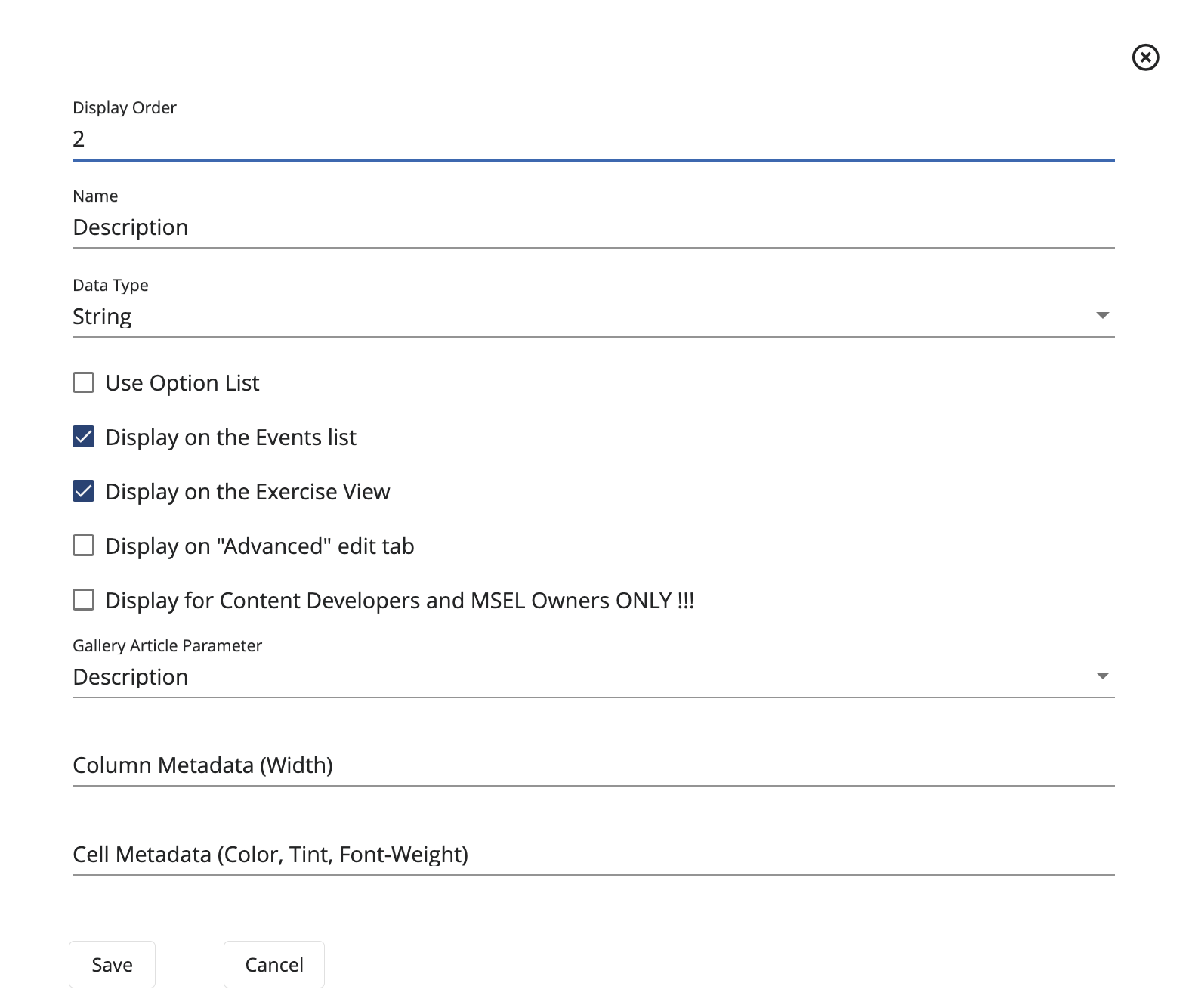The width and height of the screenshot is (1189, 1008).
Task: Close the dialog with the X icon
Action: (x=1145, y=57)
